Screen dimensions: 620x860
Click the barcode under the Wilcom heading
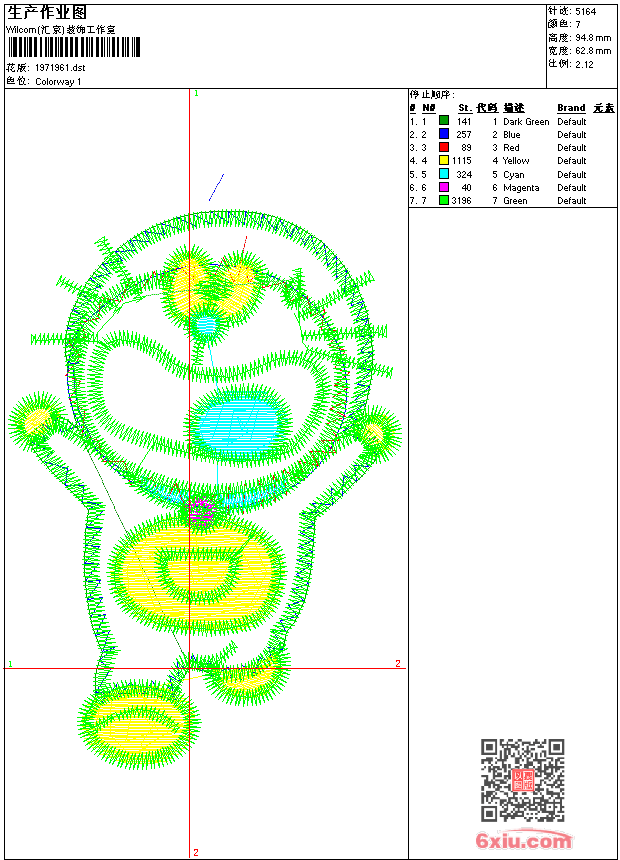74,48
